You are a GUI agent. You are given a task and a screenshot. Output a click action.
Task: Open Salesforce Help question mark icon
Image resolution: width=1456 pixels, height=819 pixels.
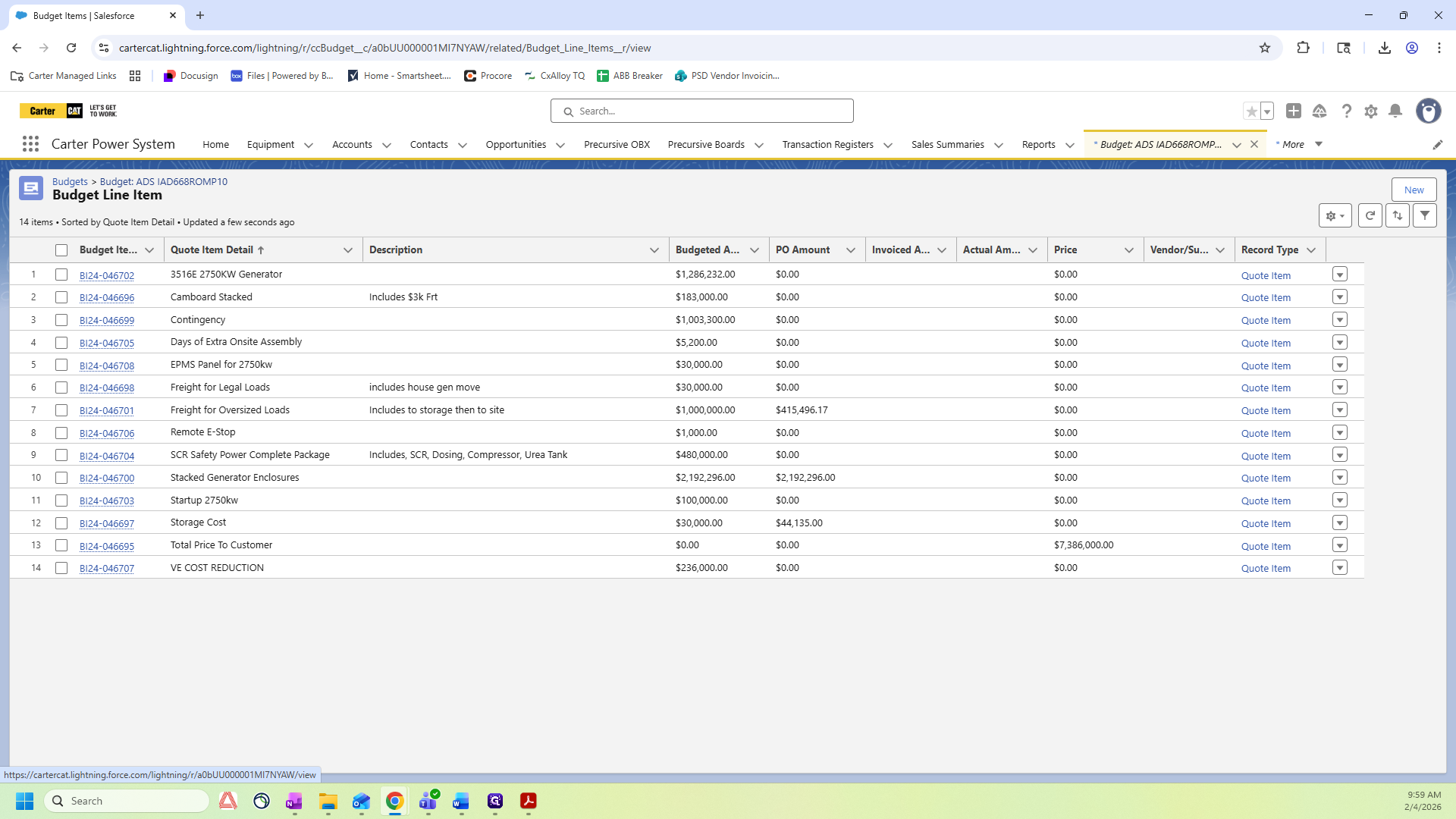coord(1346,111)
